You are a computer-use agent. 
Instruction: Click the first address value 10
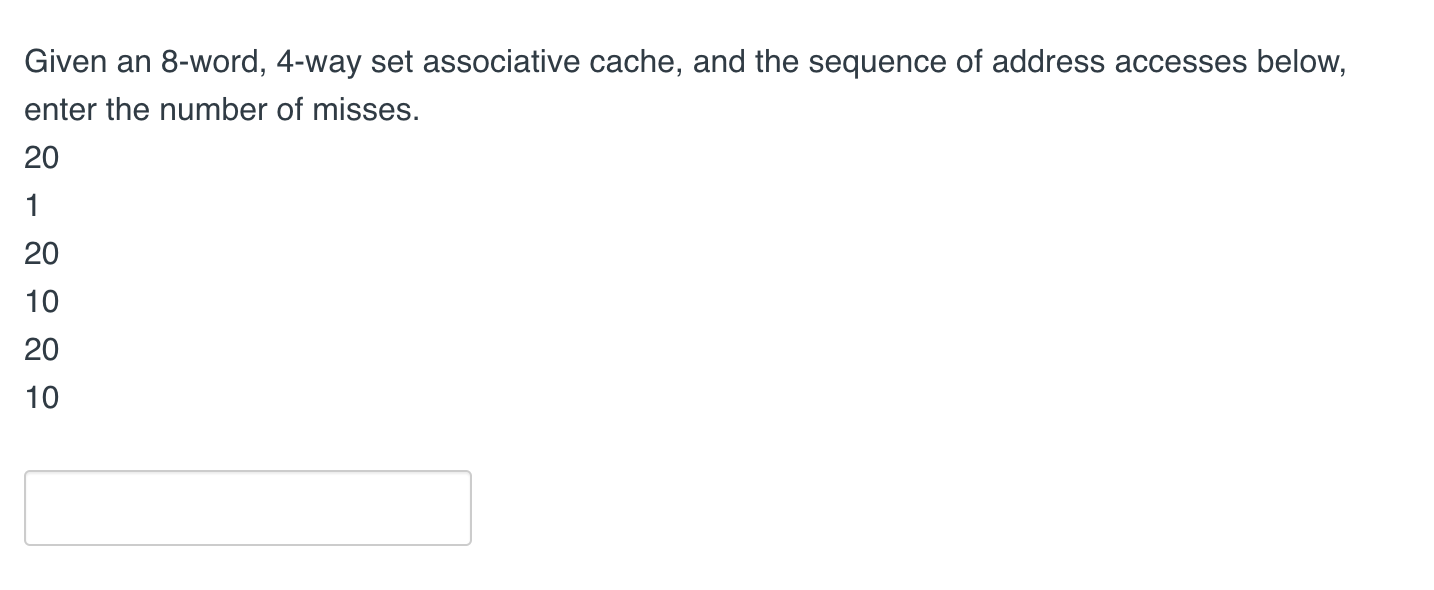[41, 301]
